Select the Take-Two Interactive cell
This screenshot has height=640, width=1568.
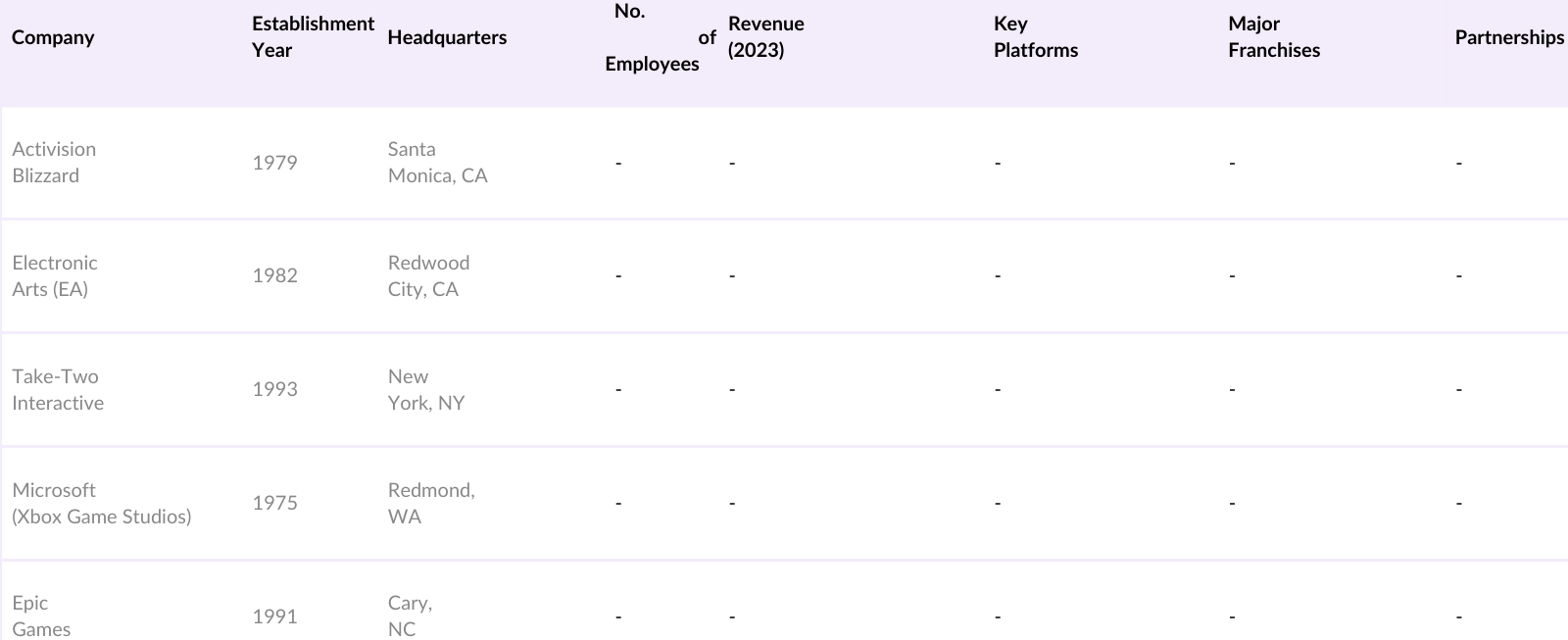coord(58,390)
